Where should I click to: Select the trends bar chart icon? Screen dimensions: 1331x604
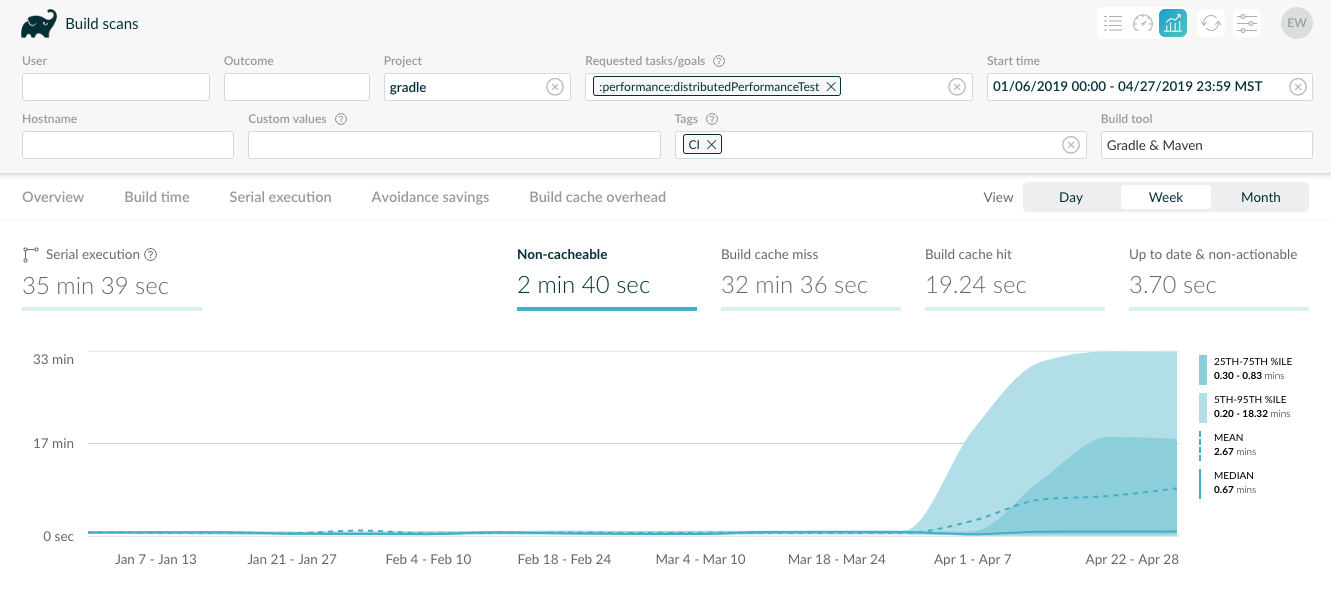pos(1173,23)
